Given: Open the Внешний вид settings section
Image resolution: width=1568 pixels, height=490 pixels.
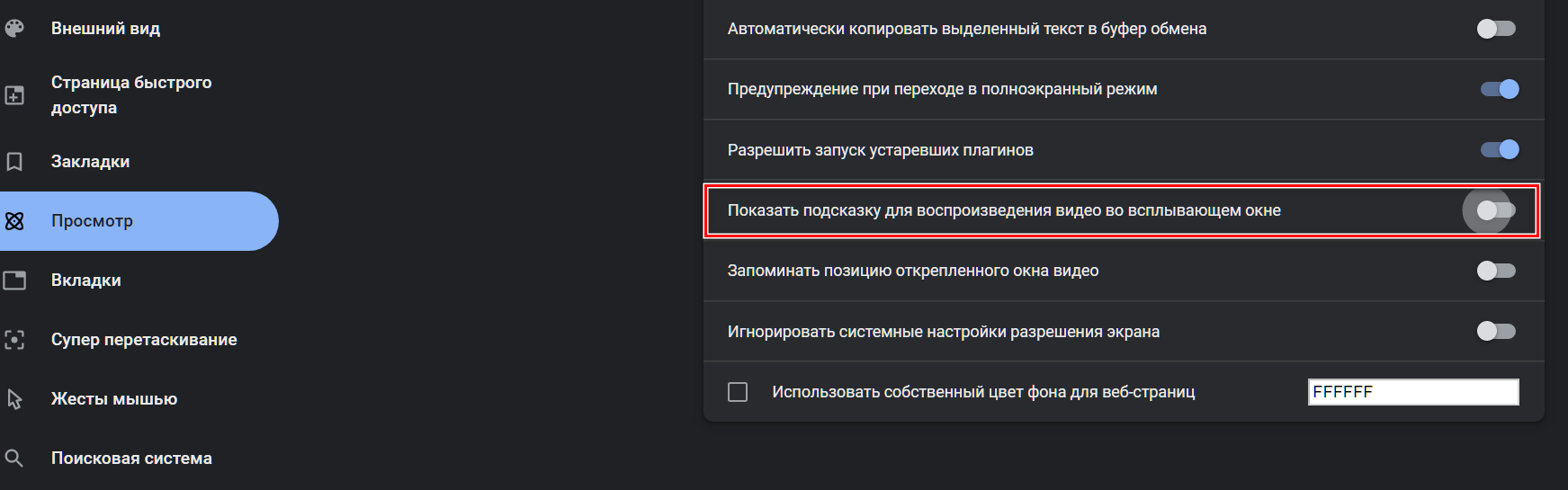Looking at the screenshot, I should tap(105, 29).
